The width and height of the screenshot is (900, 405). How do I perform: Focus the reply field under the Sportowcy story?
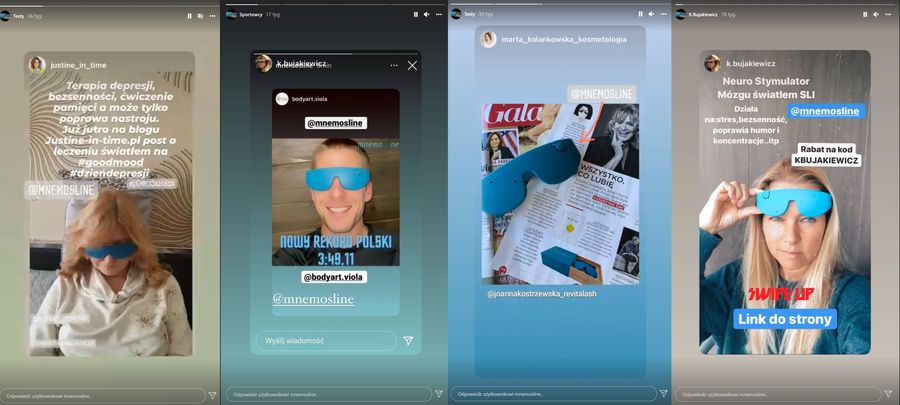[328, 394]
